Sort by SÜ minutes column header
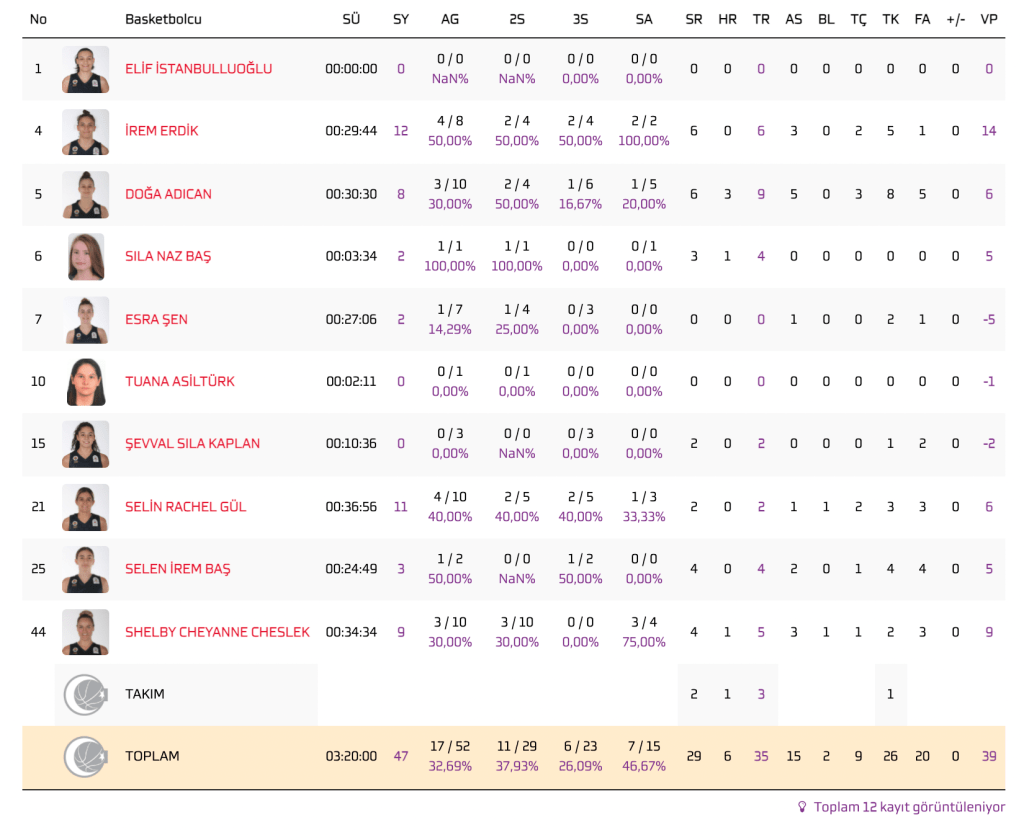Screen dimensions: 1024x840 [x=351, y=19]
